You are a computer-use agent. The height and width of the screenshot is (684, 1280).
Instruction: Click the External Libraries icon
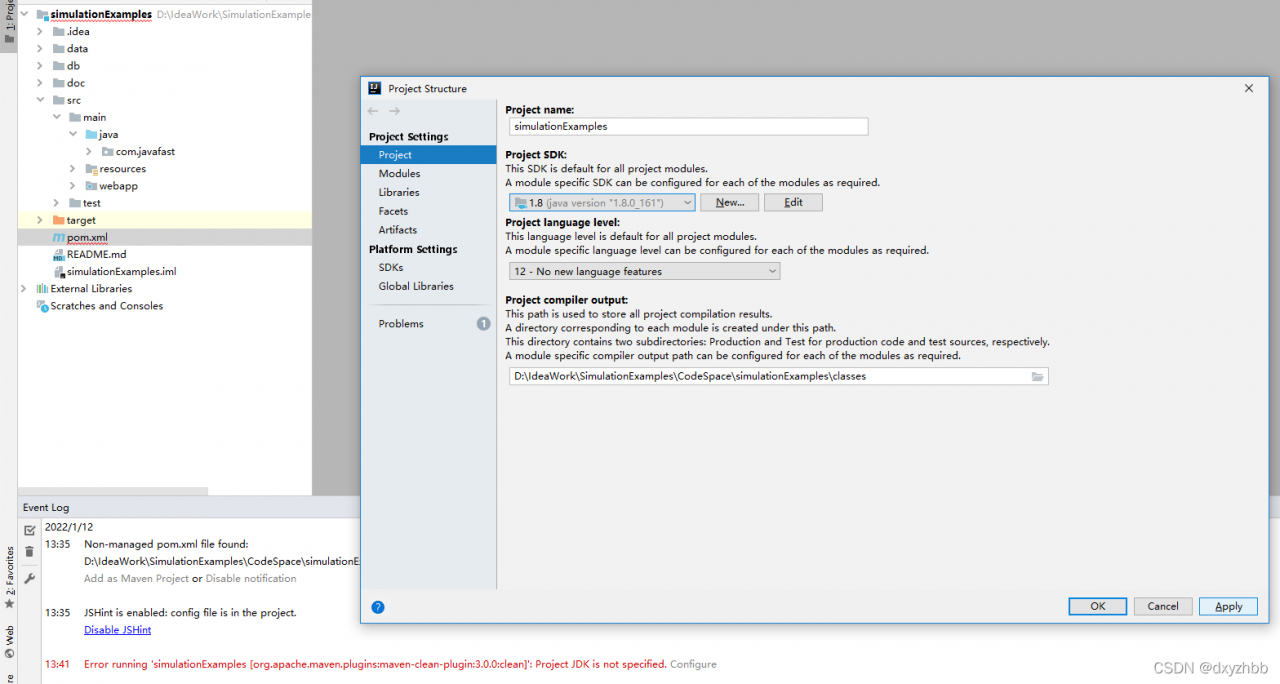pos(42,289)
